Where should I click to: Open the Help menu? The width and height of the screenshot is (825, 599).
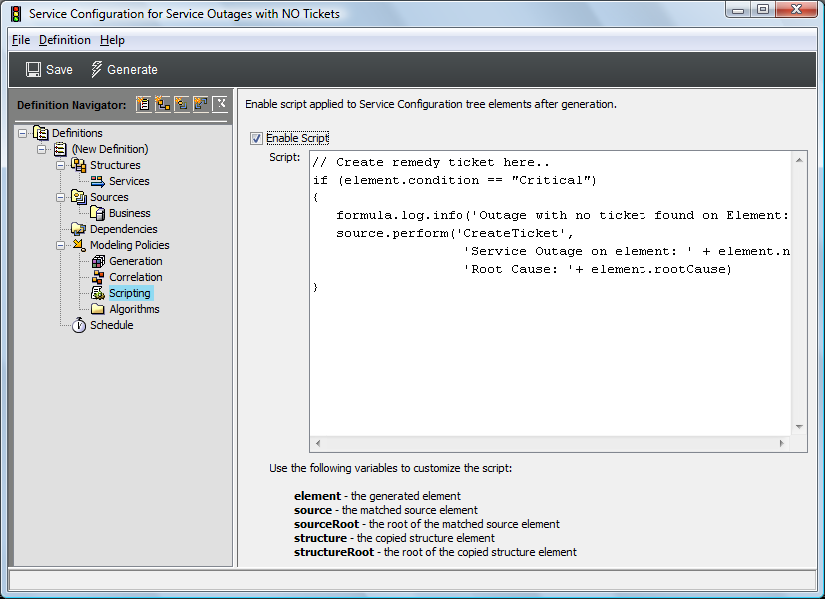(x=112, y=40)
